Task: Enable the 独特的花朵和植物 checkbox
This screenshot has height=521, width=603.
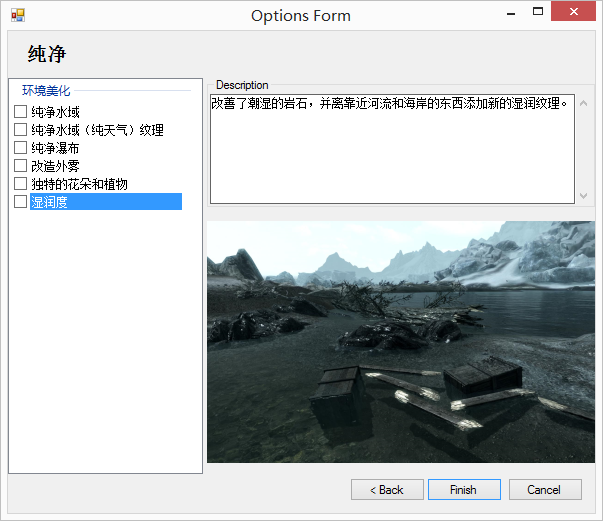Action: 20,184
